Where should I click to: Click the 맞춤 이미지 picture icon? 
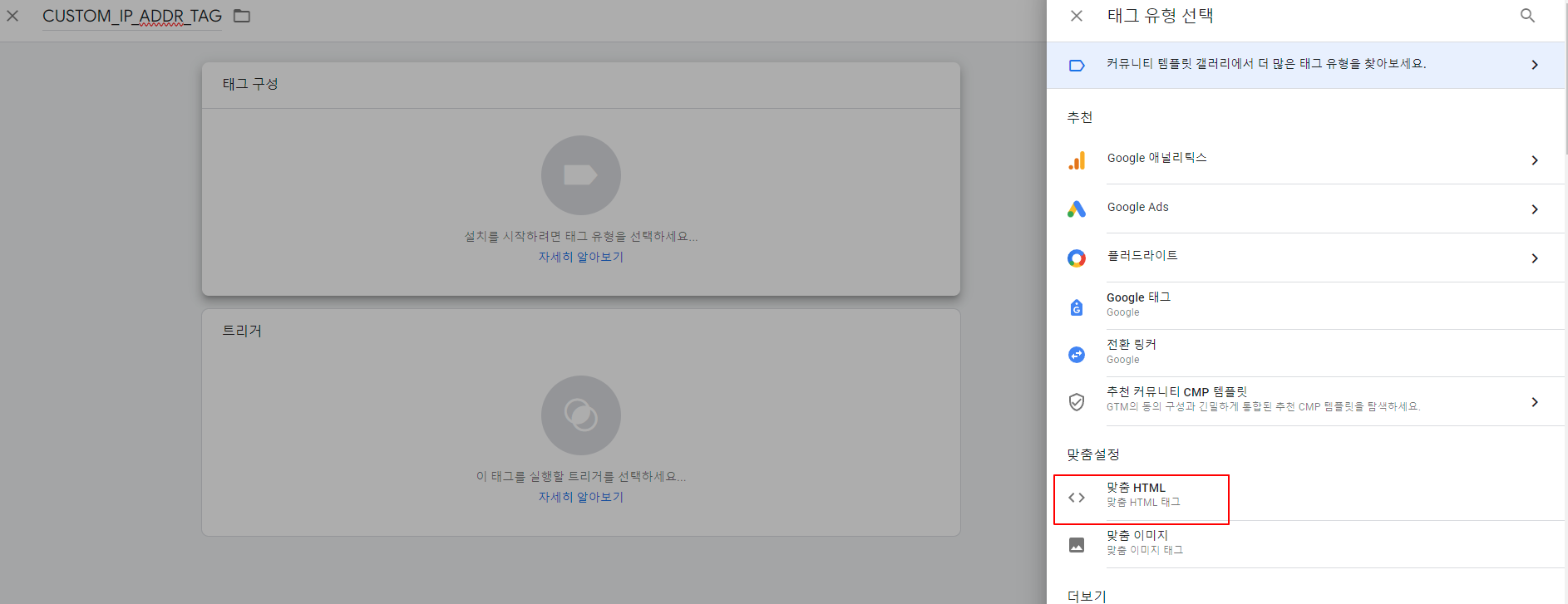pyautogui.click(x=1077, y=545)
